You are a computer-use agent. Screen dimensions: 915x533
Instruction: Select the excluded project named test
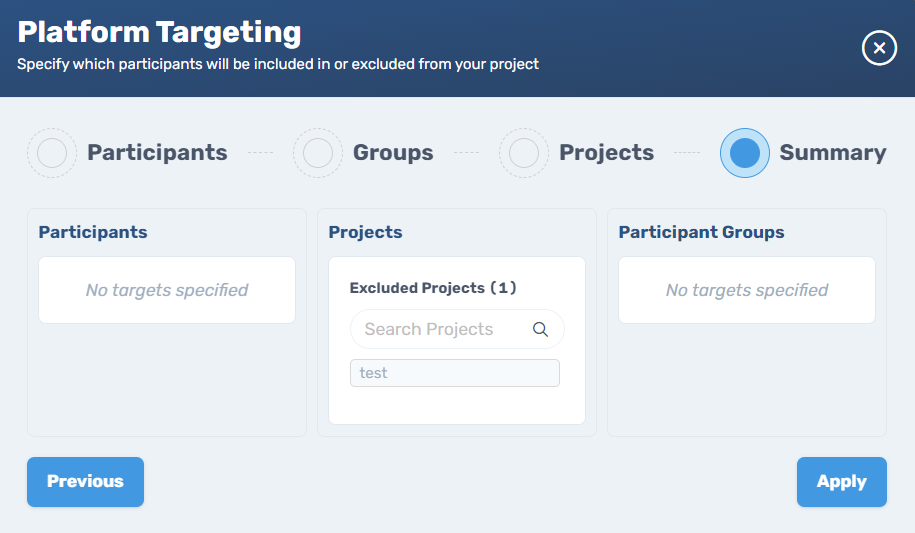(x=455, y=373)
